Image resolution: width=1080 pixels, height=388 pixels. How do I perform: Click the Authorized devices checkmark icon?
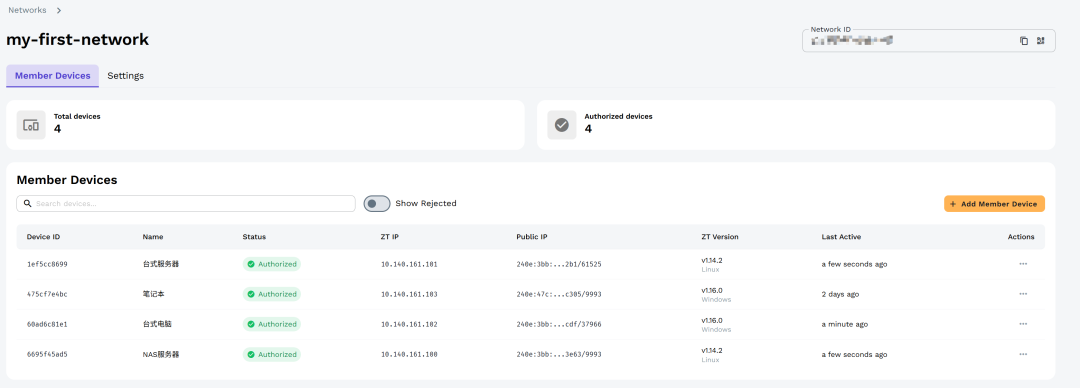coord(562,125)
